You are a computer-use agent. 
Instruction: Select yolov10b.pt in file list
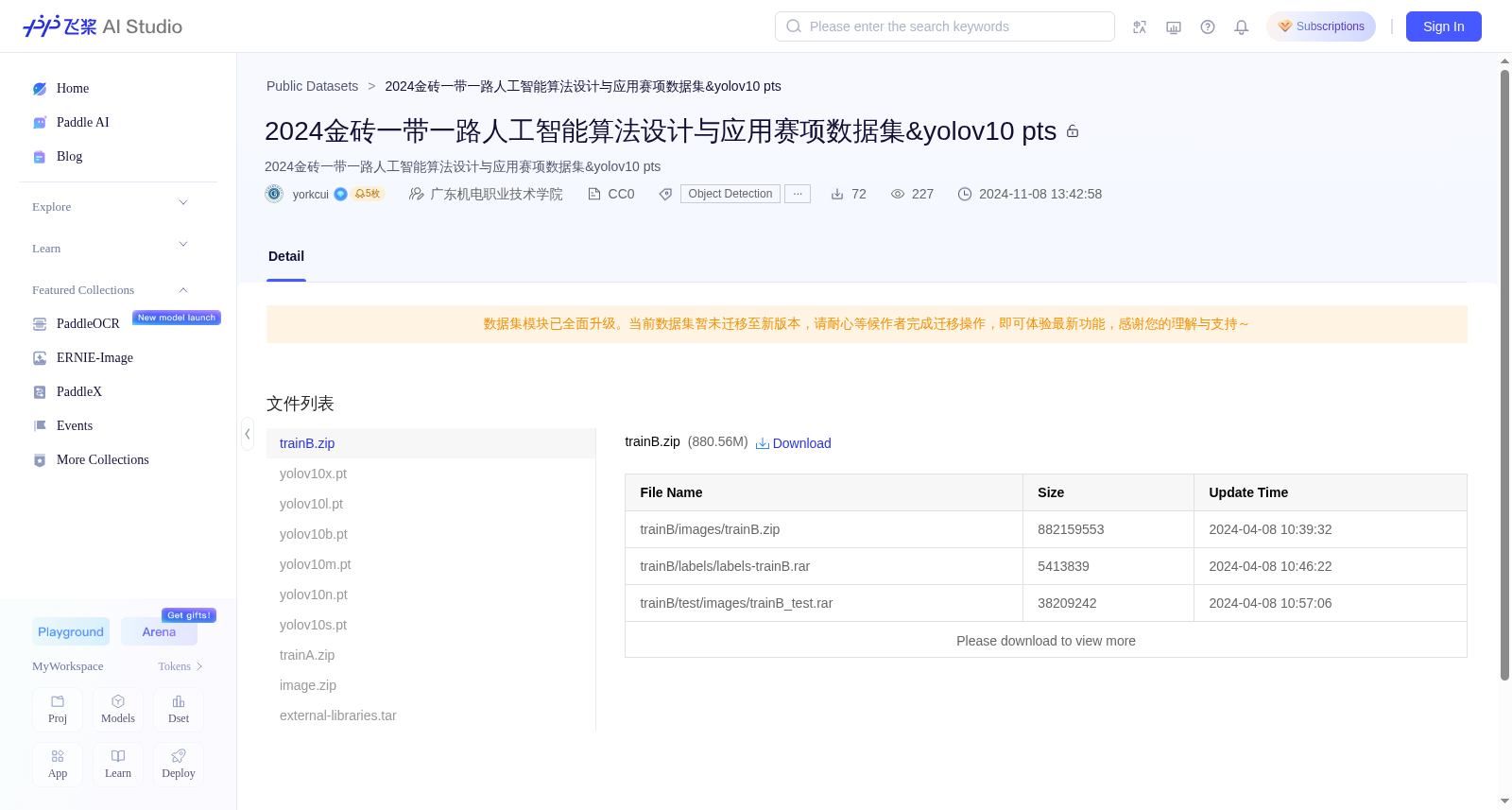click(x=431, y=534)
